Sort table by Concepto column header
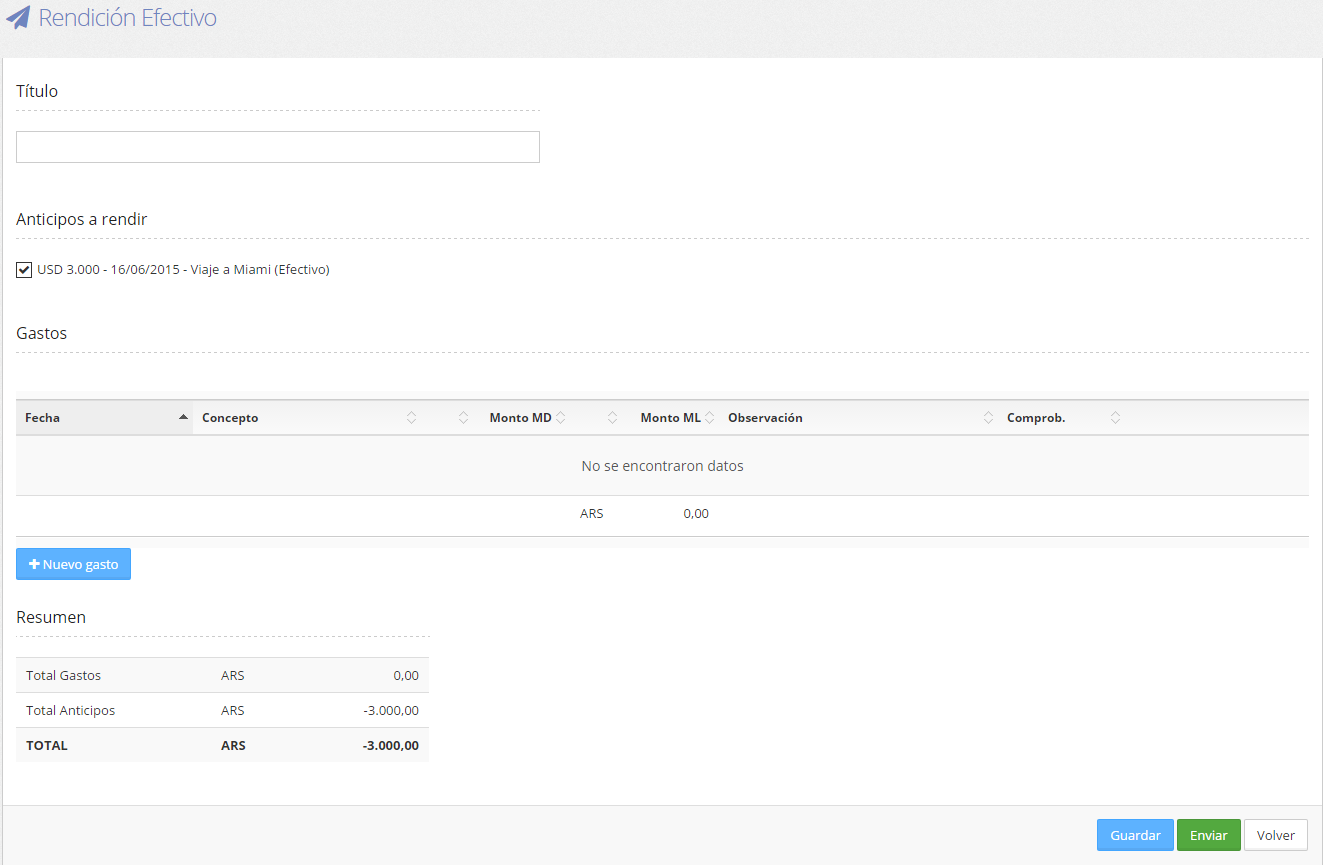Viewport: 1323px width, 865px height. click(x=309, y=418)
